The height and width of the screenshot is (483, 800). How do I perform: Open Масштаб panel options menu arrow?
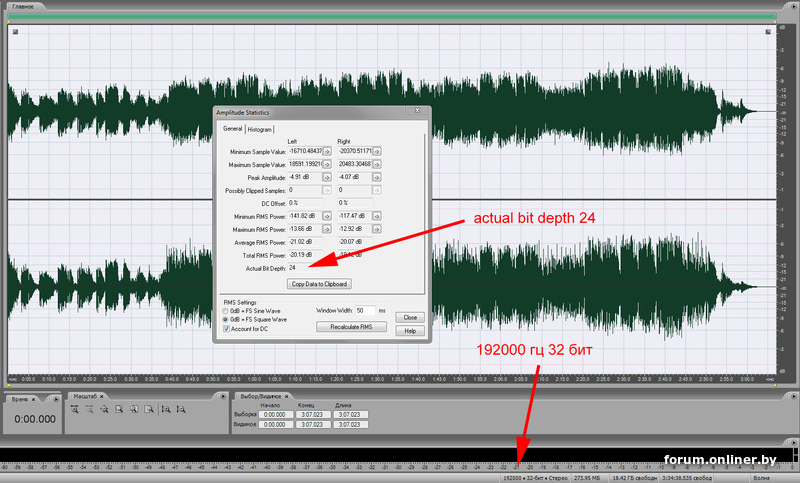[223, 396]
